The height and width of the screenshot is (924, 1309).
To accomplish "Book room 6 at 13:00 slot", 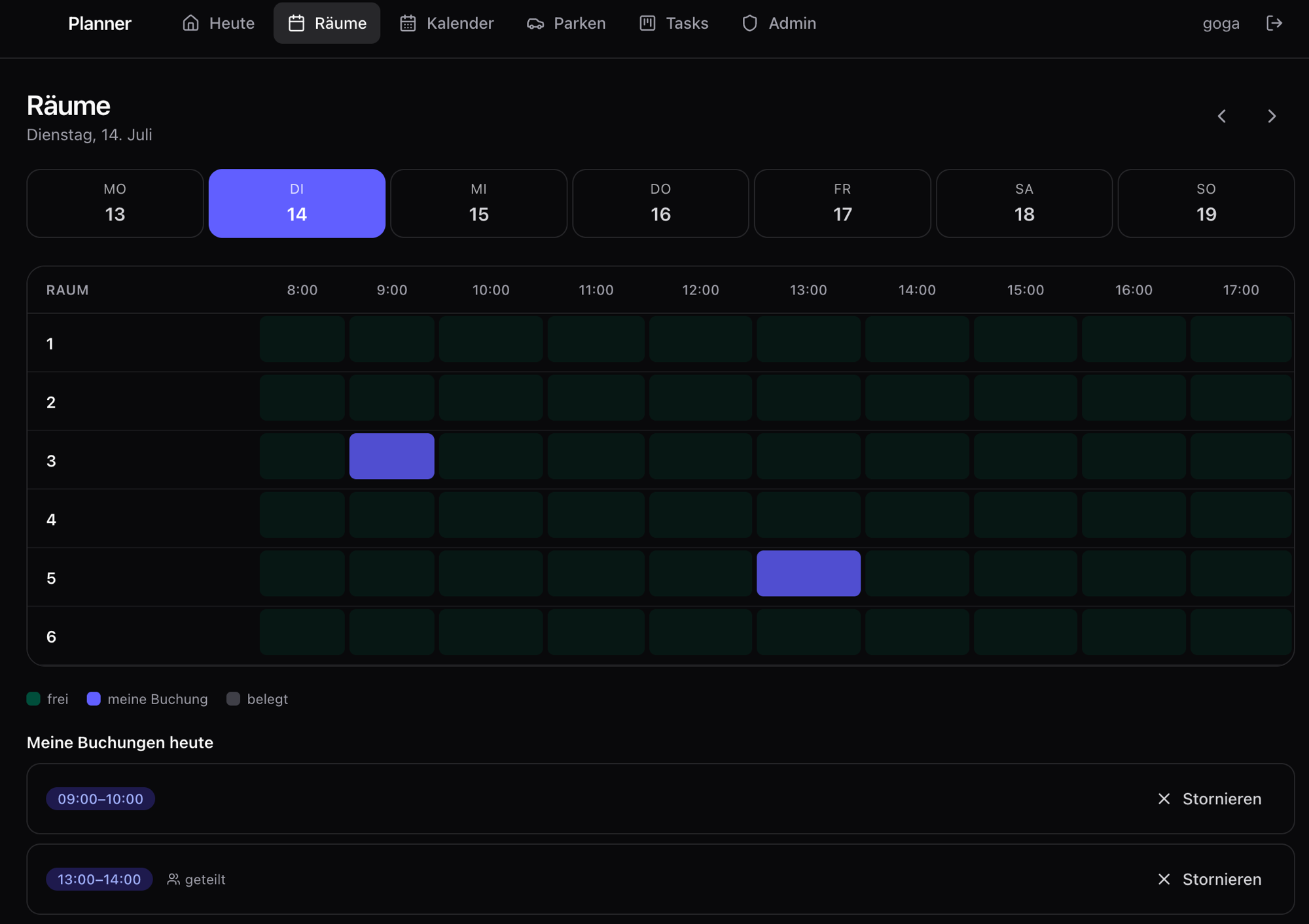I will point(808,632).
